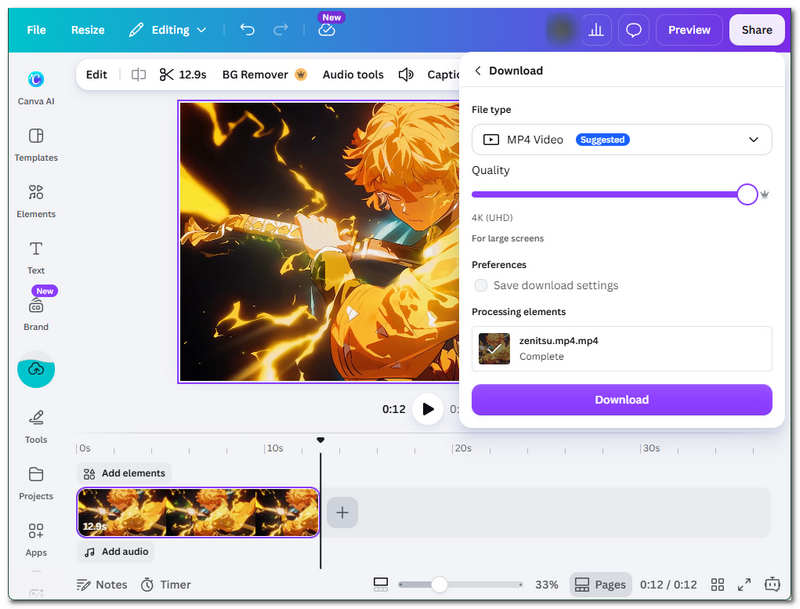Viewport: 800px width, 609px height.
Task: Click the timeline zoom slider handle
Action: pyautogui.click(x=439, y=585)
